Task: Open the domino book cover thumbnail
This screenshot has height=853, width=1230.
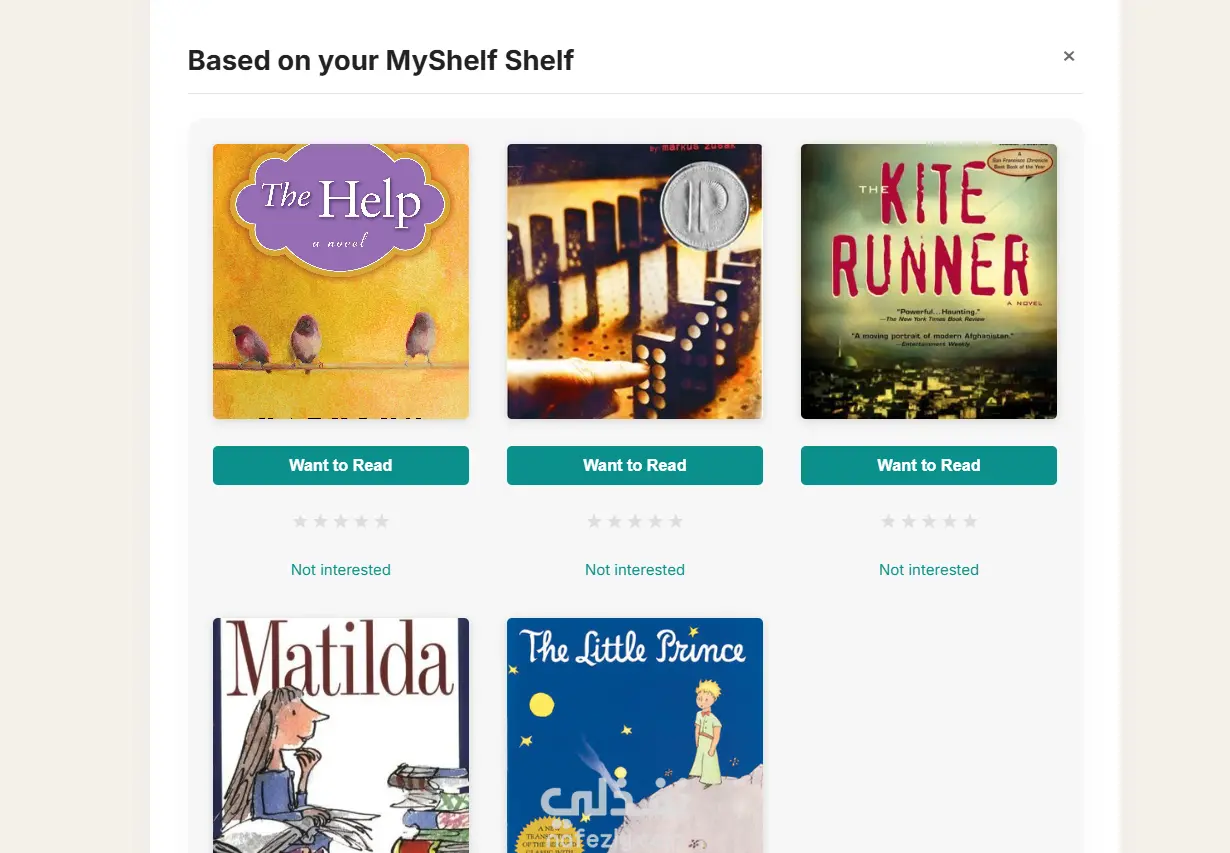Action: pos(634,281)
